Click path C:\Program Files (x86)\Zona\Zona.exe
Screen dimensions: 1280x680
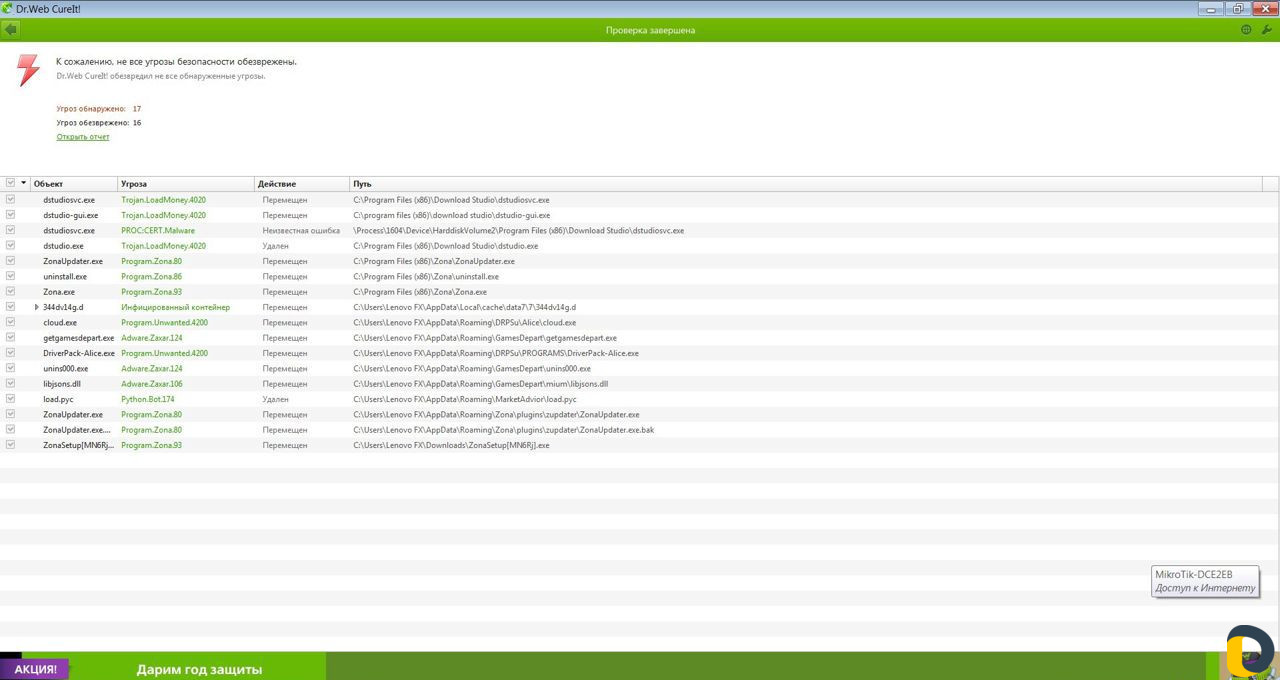(x=420, y=292)
